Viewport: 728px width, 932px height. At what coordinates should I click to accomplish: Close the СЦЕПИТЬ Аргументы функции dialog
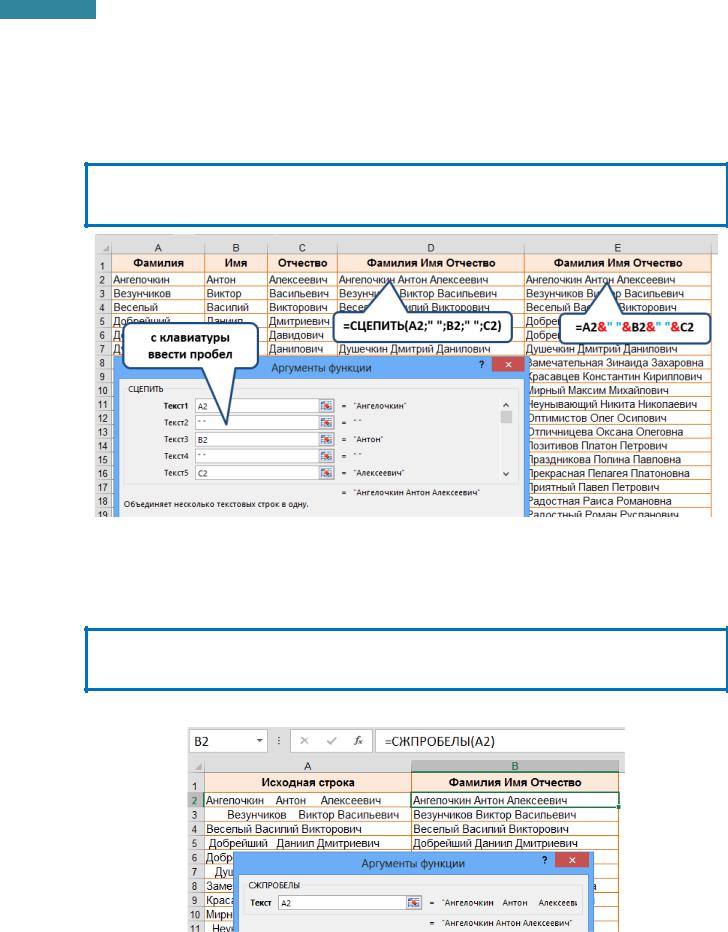[508, 364]
